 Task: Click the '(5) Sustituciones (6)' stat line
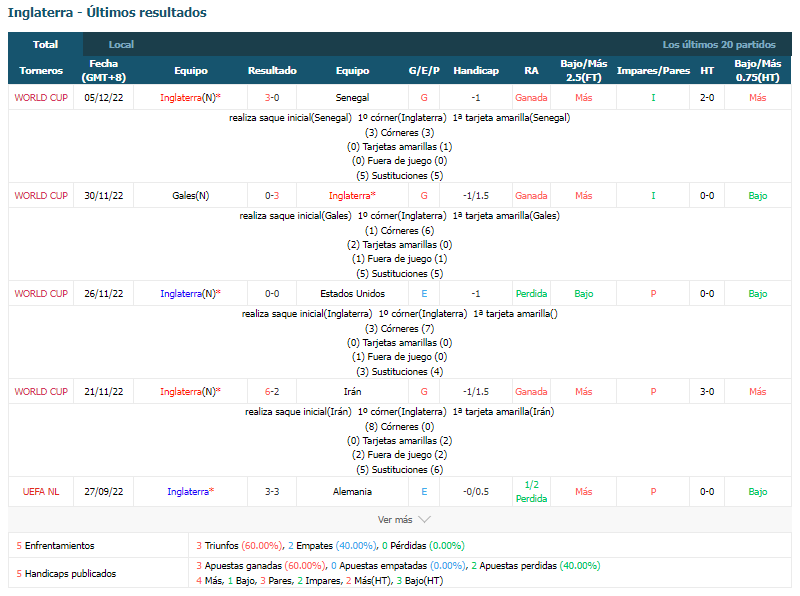pyautogui.click(x=399, y=469)
